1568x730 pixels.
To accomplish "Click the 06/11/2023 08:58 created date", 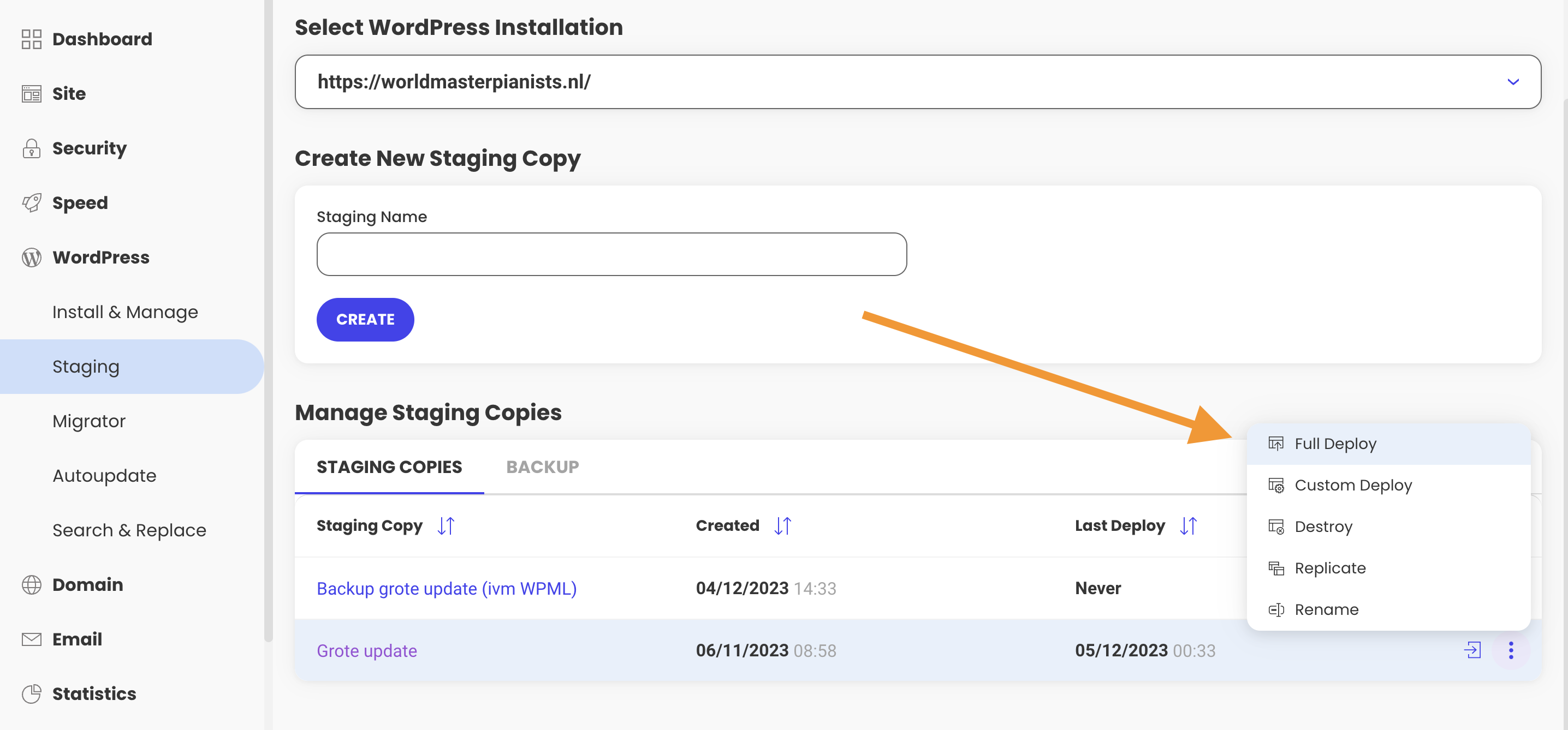I will point(766,650).
